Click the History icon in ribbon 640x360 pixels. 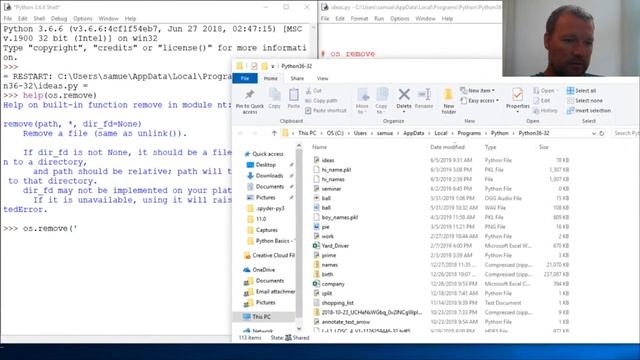click(536, 111)
